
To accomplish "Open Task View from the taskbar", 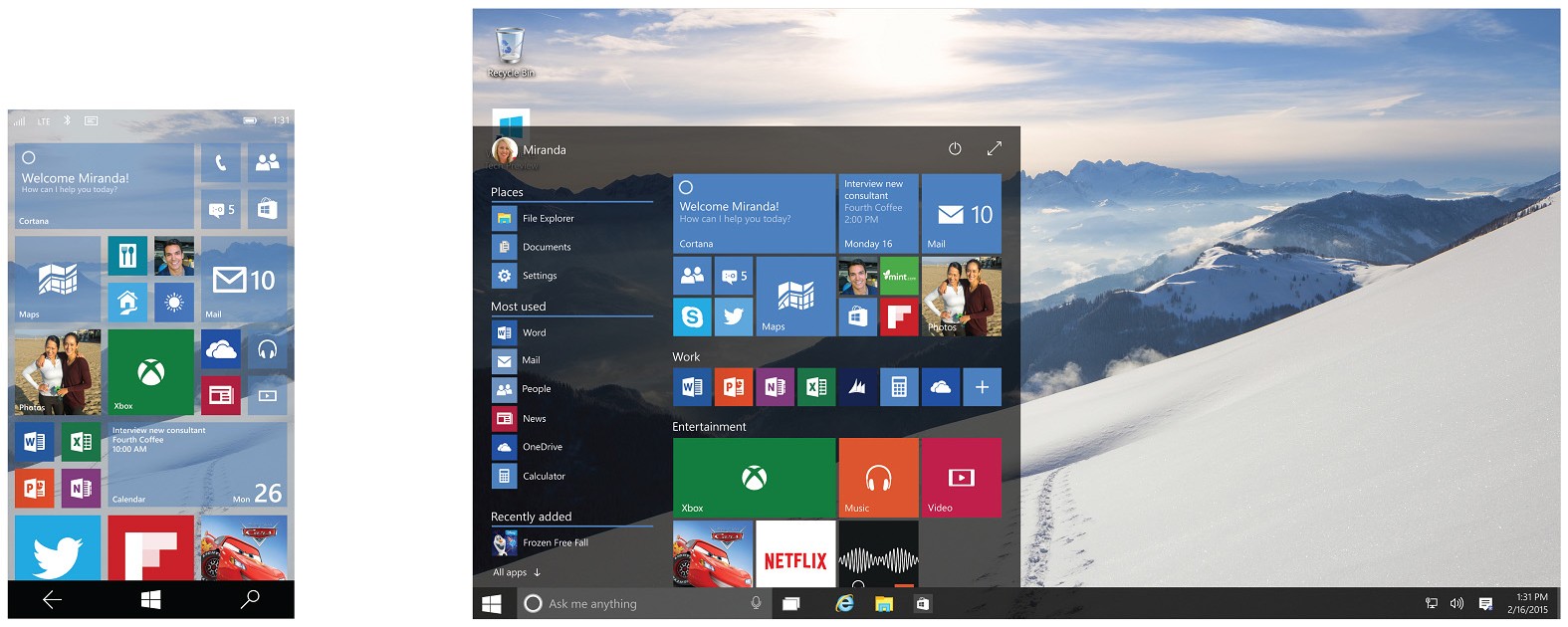I will coord(791,604).
